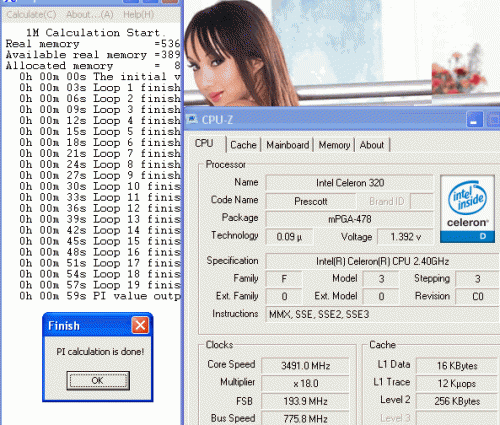500x425 pixels.
Task: Select the Name field 'Intel Celeron 320'
Action: tap(350, 183)
